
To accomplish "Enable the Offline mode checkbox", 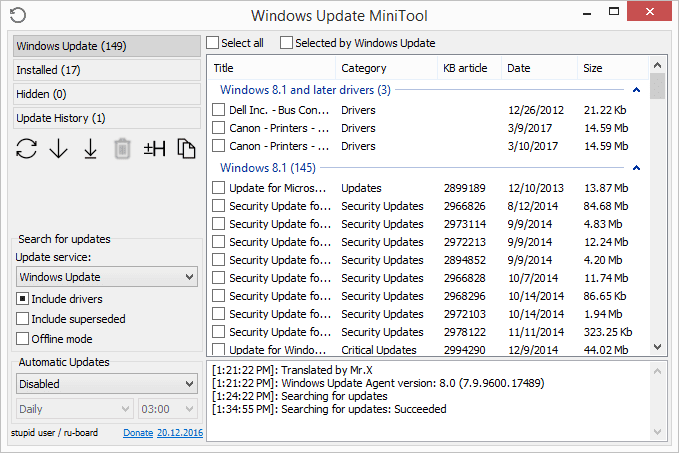I will 23,339.
